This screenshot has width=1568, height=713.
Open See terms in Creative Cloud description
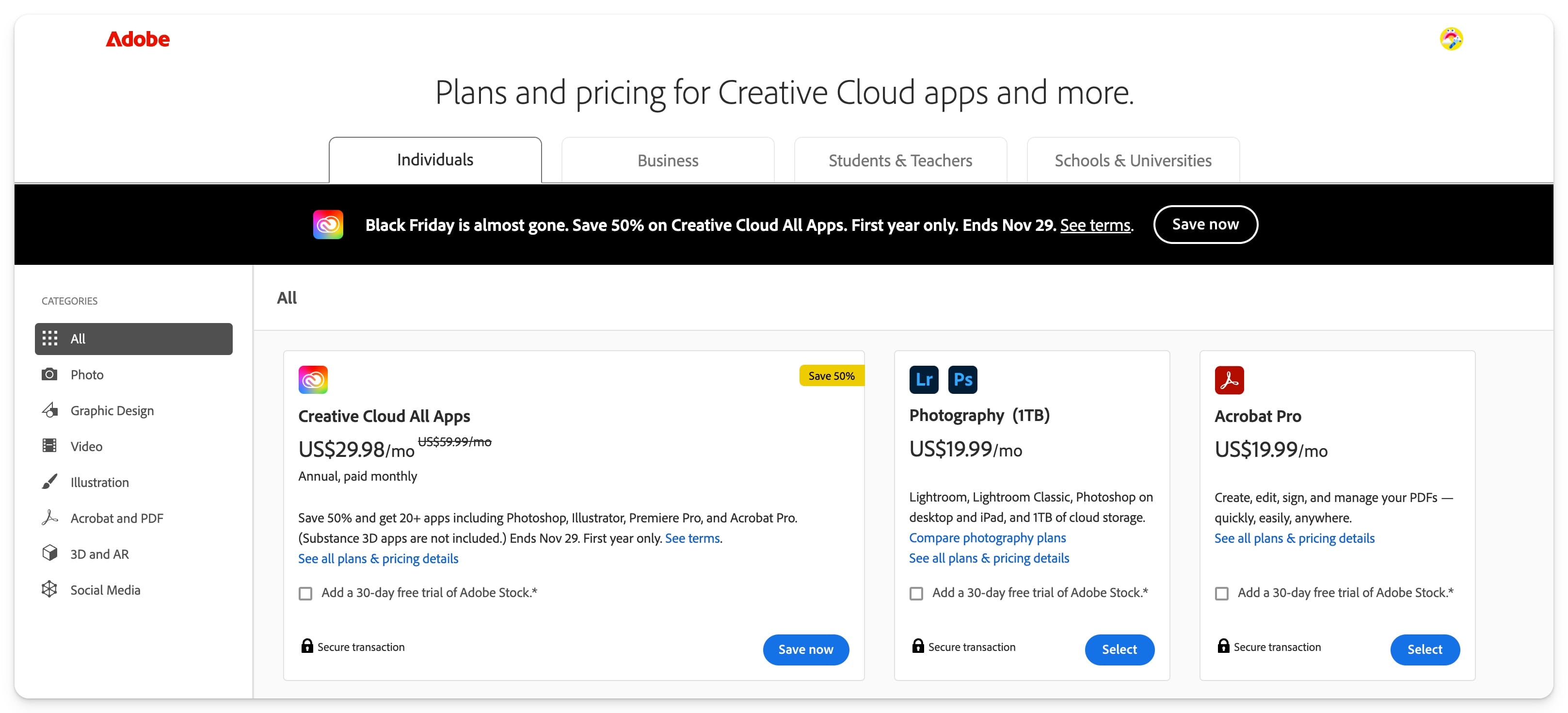pos(693,538)
